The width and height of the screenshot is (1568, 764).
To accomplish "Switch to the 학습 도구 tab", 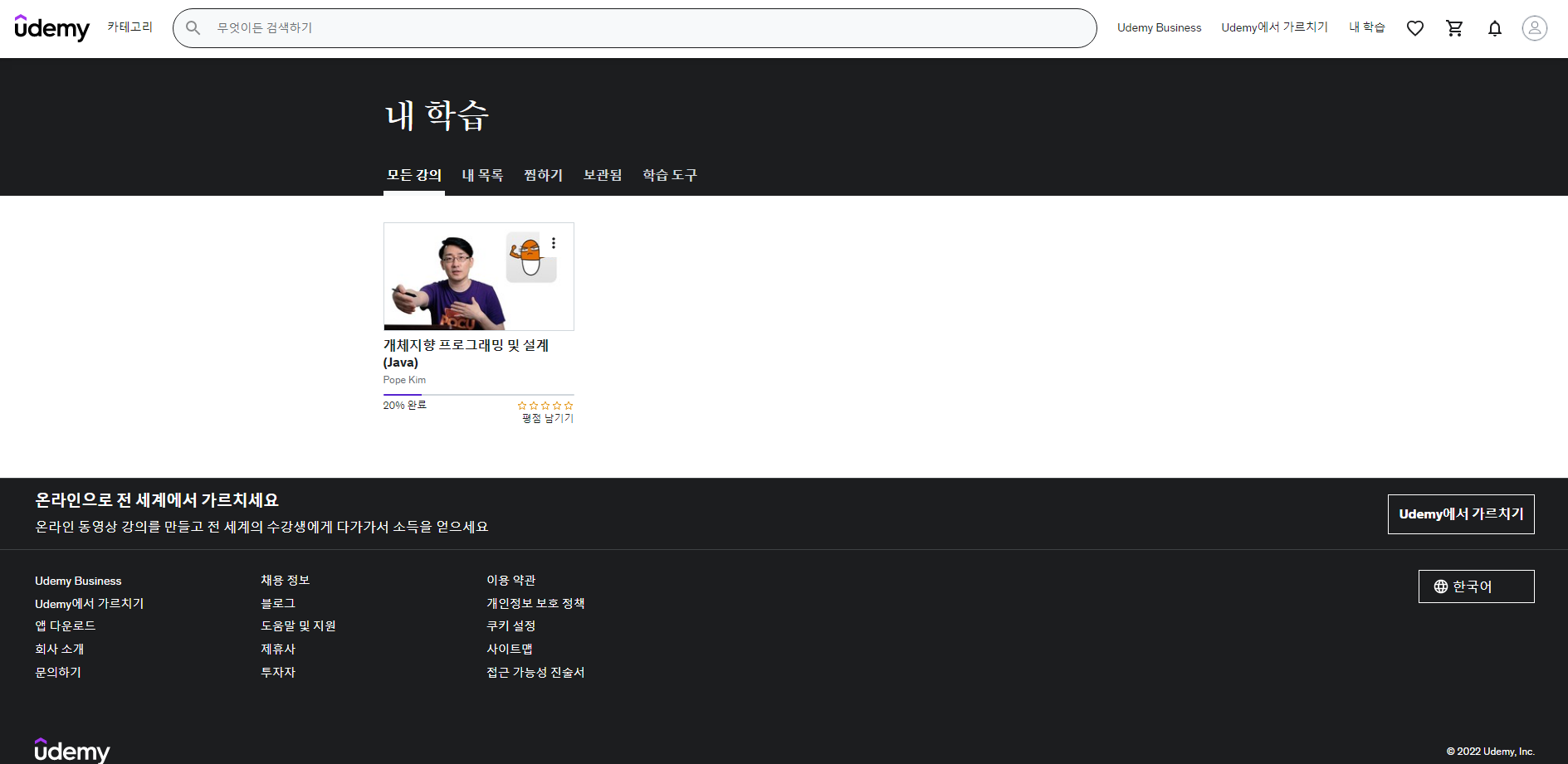I will [x=670, y=175].
